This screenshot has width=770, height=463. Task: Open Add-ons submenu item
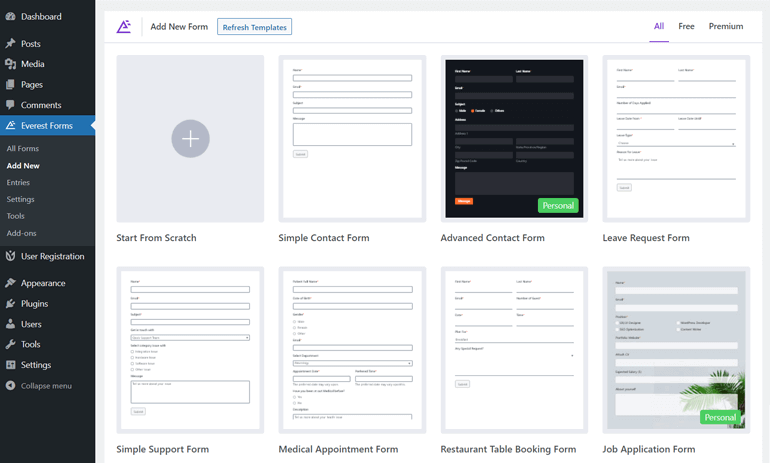[21, 233]
